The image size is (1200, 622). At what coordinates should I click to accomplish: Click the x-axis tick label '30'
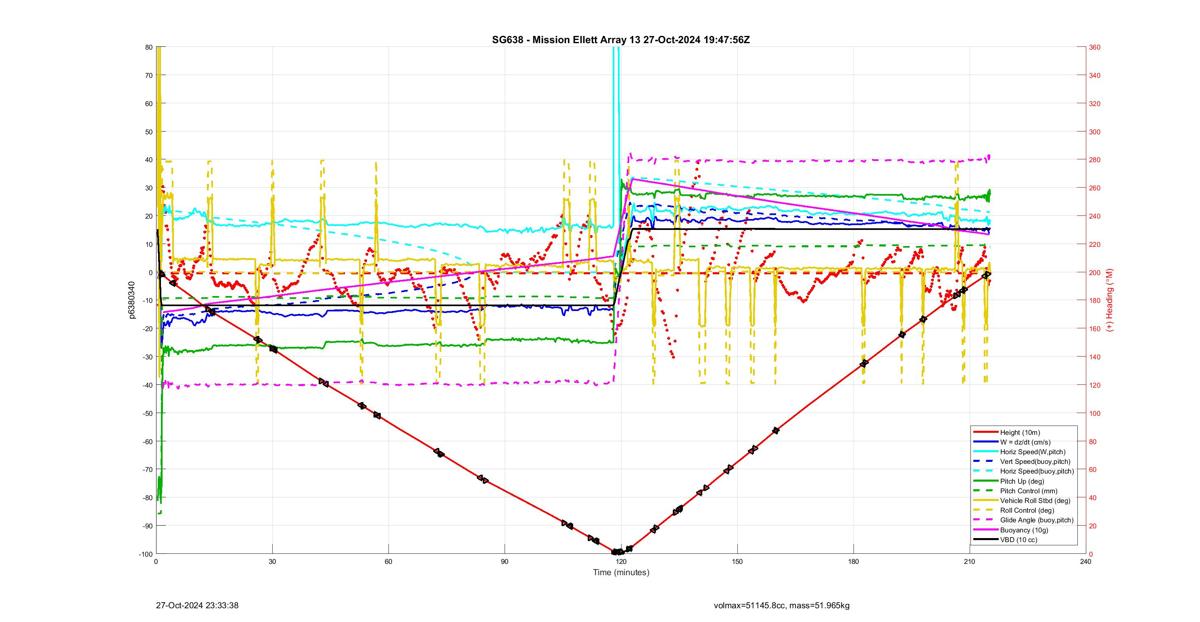(x=273, y=562)
